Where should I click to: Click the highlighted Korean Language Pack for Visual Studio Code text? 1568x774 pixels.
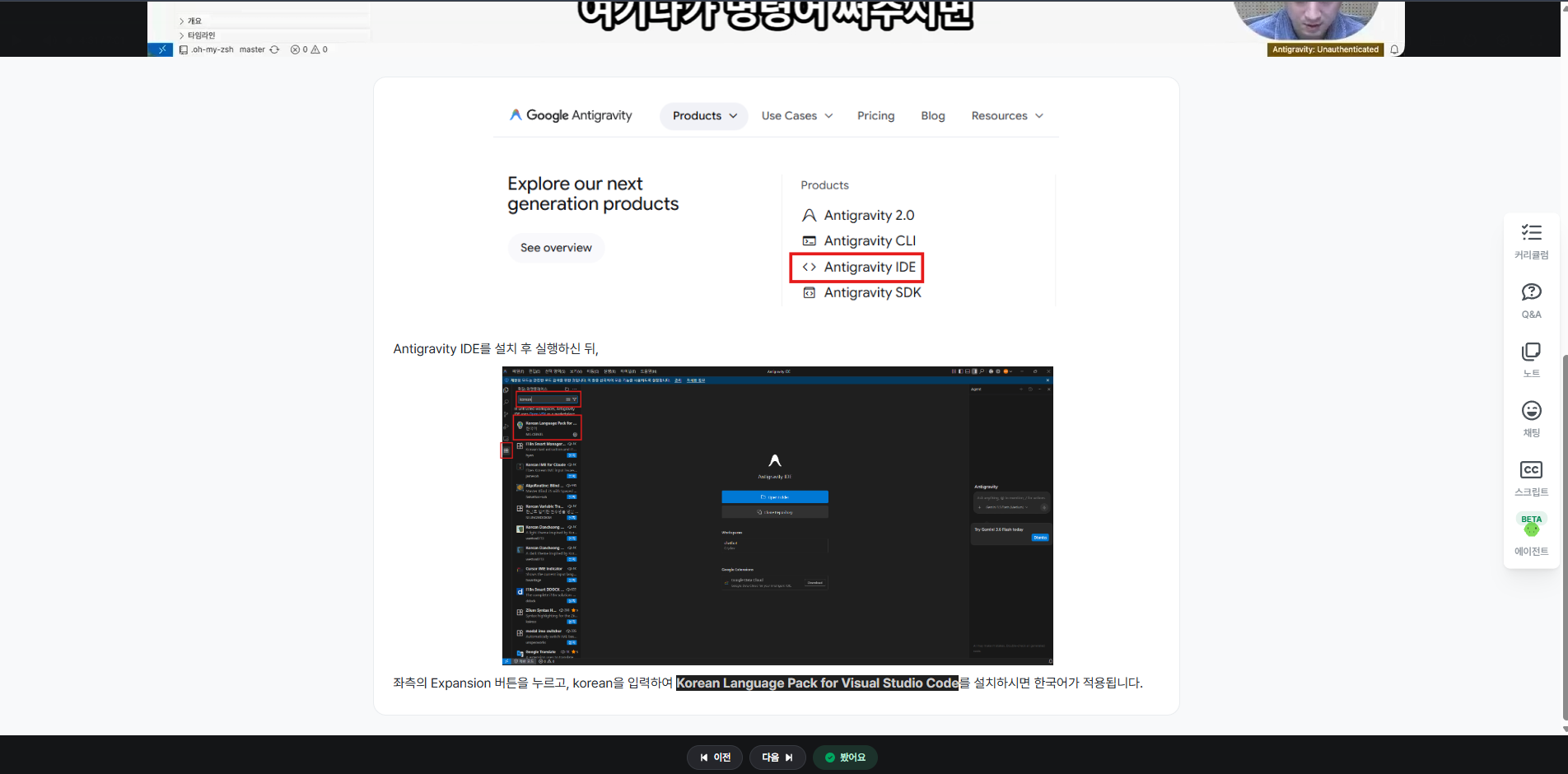tap(817, 683)
